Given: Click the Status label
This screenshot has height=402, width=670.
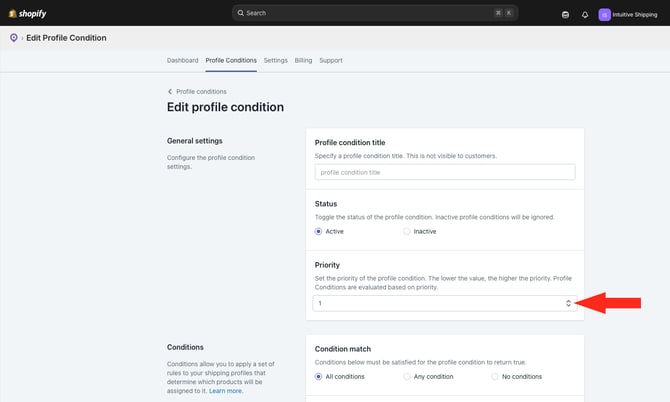Looking at the screenshot, I should tap(326, 204).
